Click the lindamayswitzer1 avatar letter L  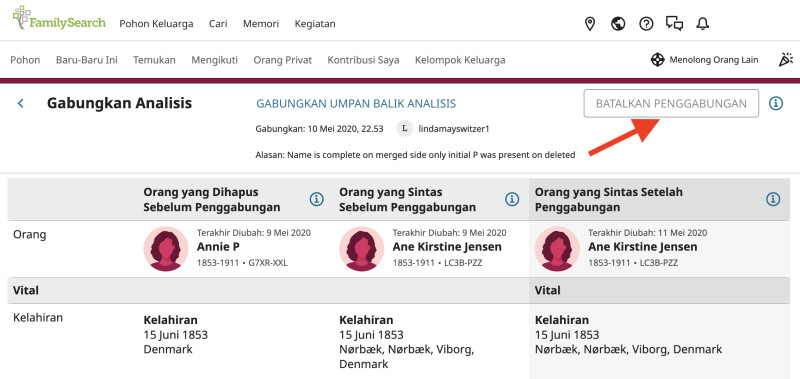405,129
